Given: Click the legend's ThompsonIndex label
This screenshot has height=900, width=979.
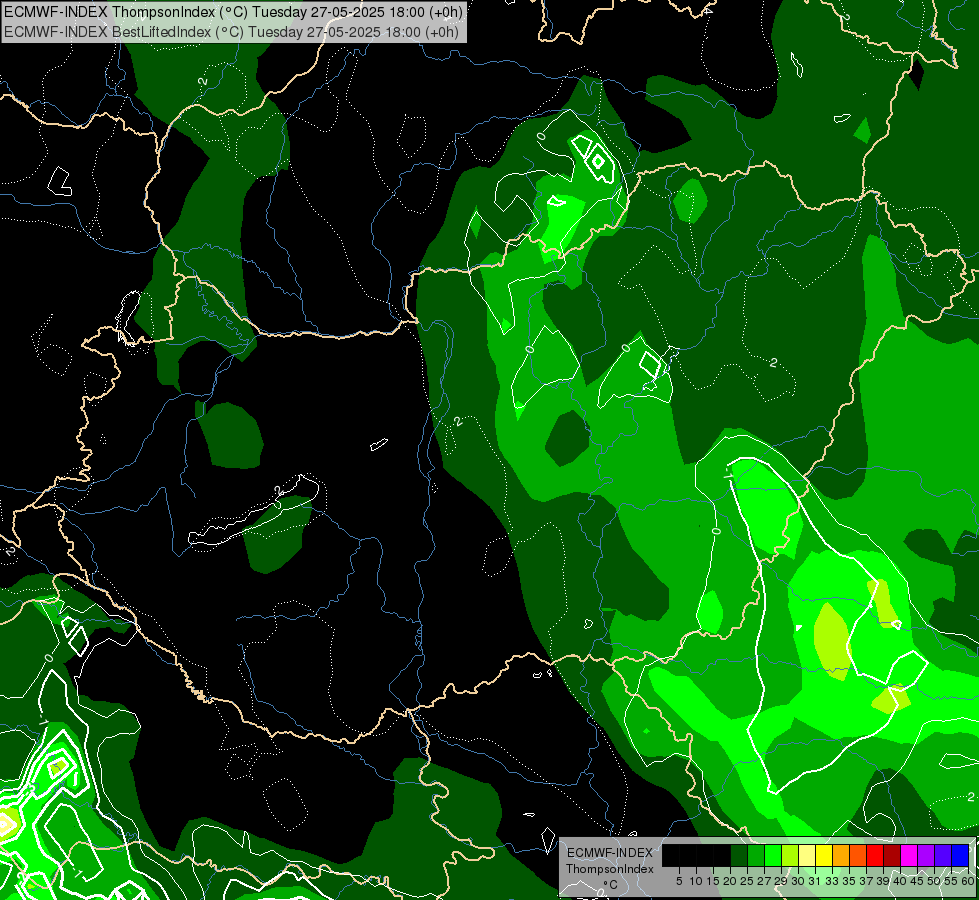Looking at the screenshot, I should click(x=610, y=869).
